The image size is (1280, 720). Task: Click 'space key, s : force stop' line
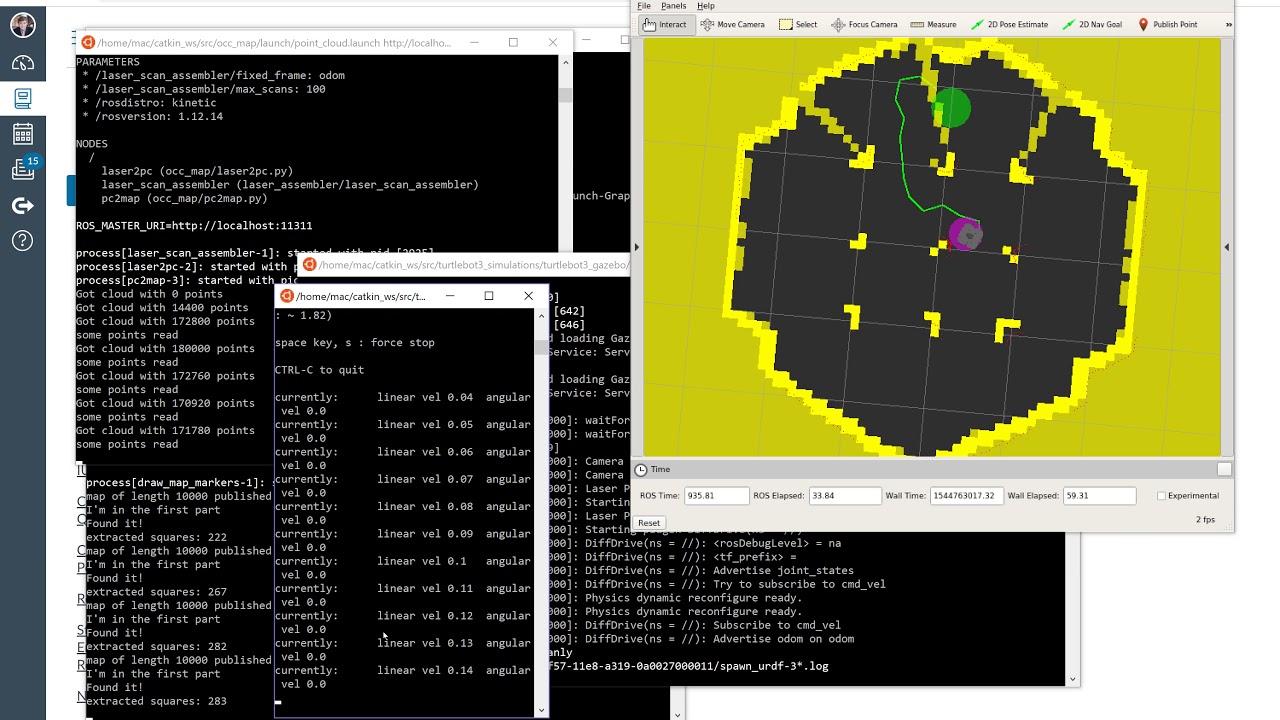(355, 343)
